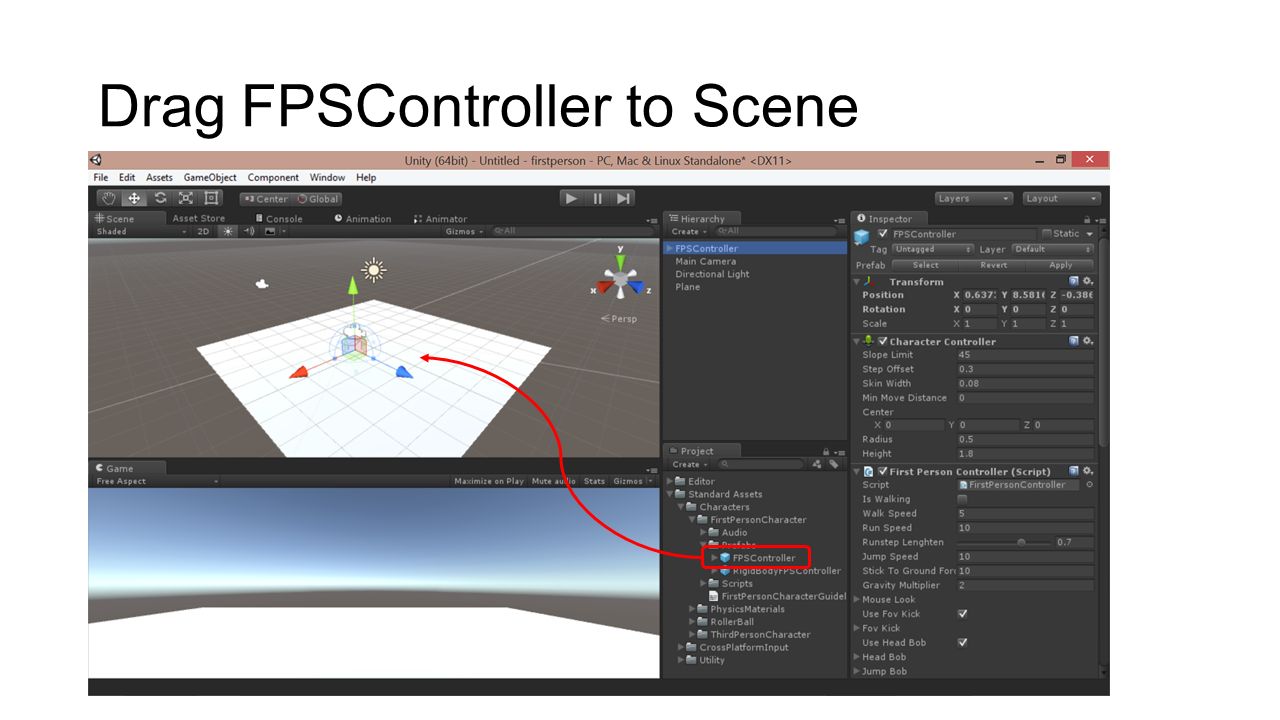Uncheck Use Fov Kick
Viewport: 1280px width, 720px height.
(962, 614)
